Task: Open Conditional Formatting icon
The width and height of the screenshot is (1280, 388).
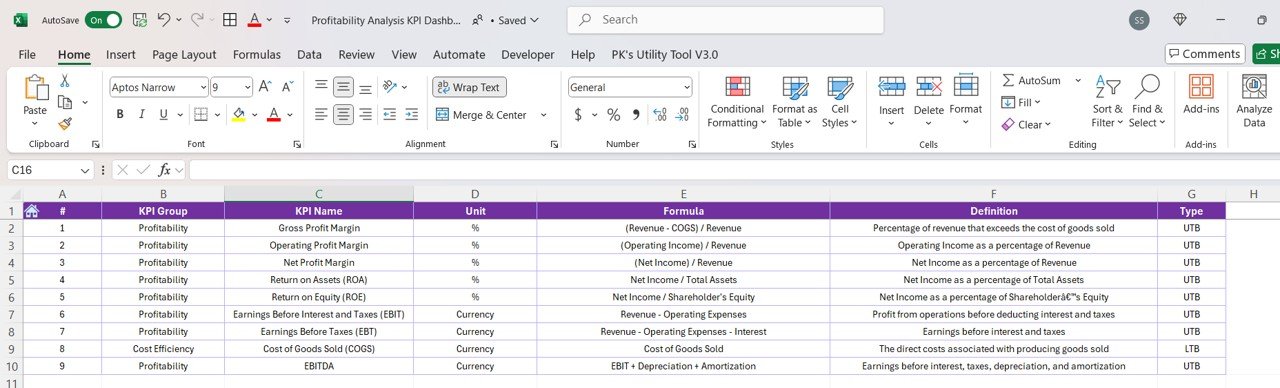Action: (x=738, y=88)
